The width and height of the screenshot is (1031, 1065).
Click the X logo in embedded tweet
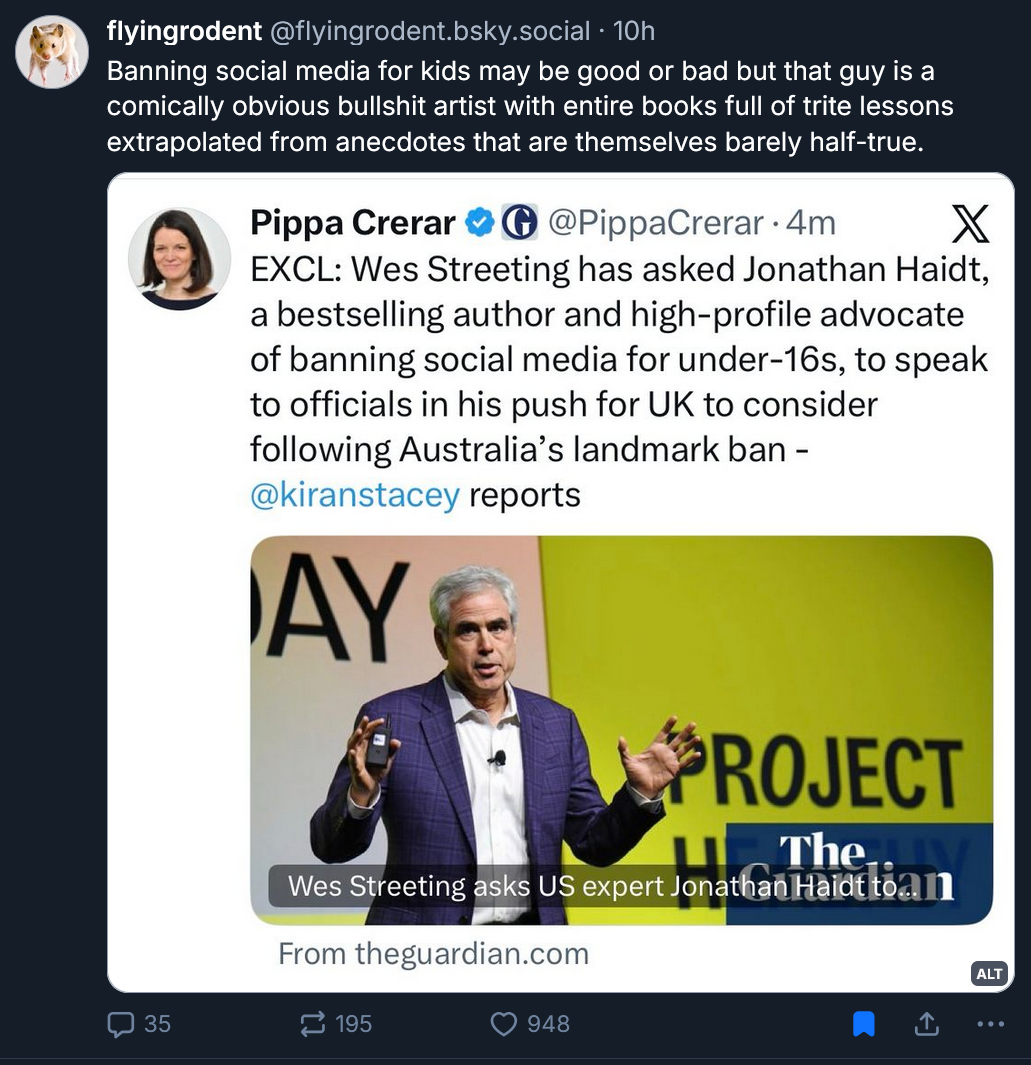pyautogui.click(x=969, y=223)
